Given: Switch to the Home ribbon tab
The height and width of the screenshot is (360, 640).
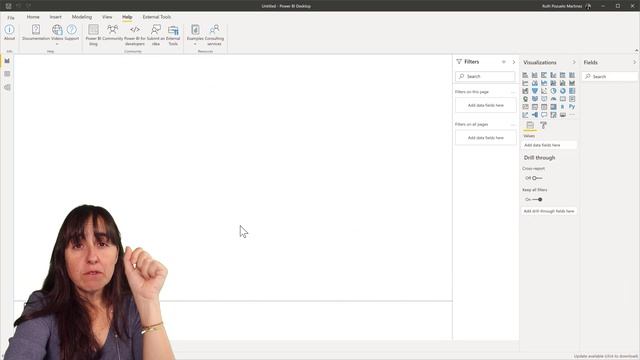Looking at the screenshot, I should coord(33,17).
